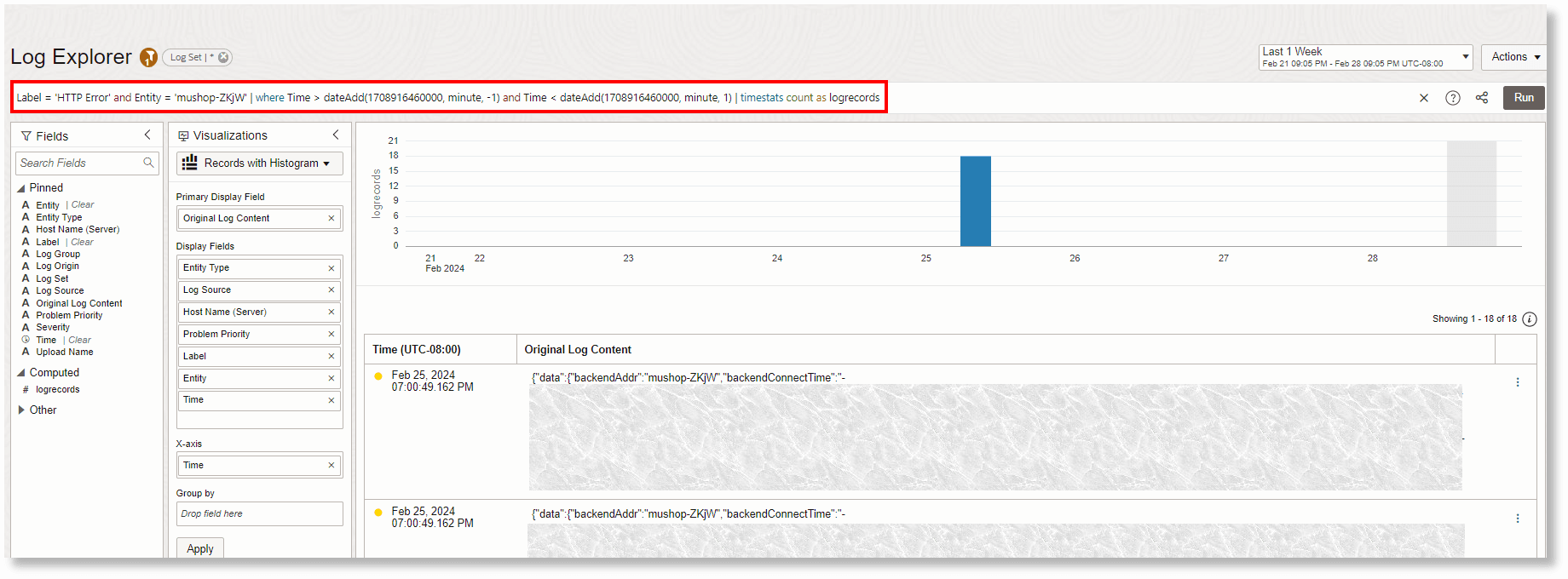Click the search magnifier icon in Fields

[148, 163]
